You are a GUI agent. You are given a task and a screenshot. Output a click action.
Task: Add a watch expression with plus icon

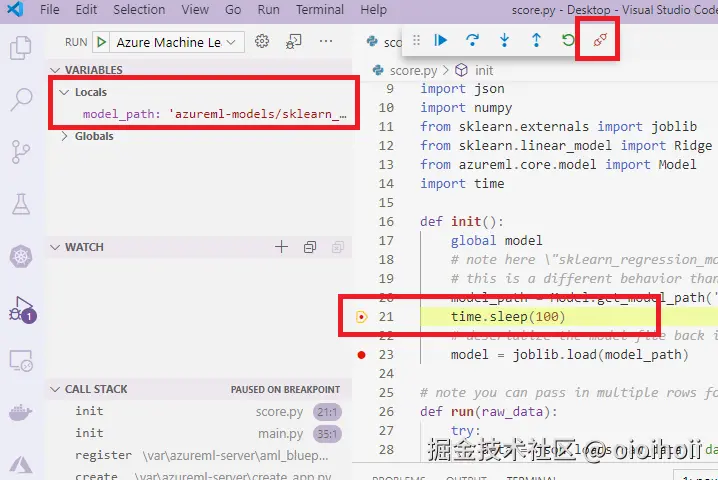pyautogui.click(x=281, y=247)
